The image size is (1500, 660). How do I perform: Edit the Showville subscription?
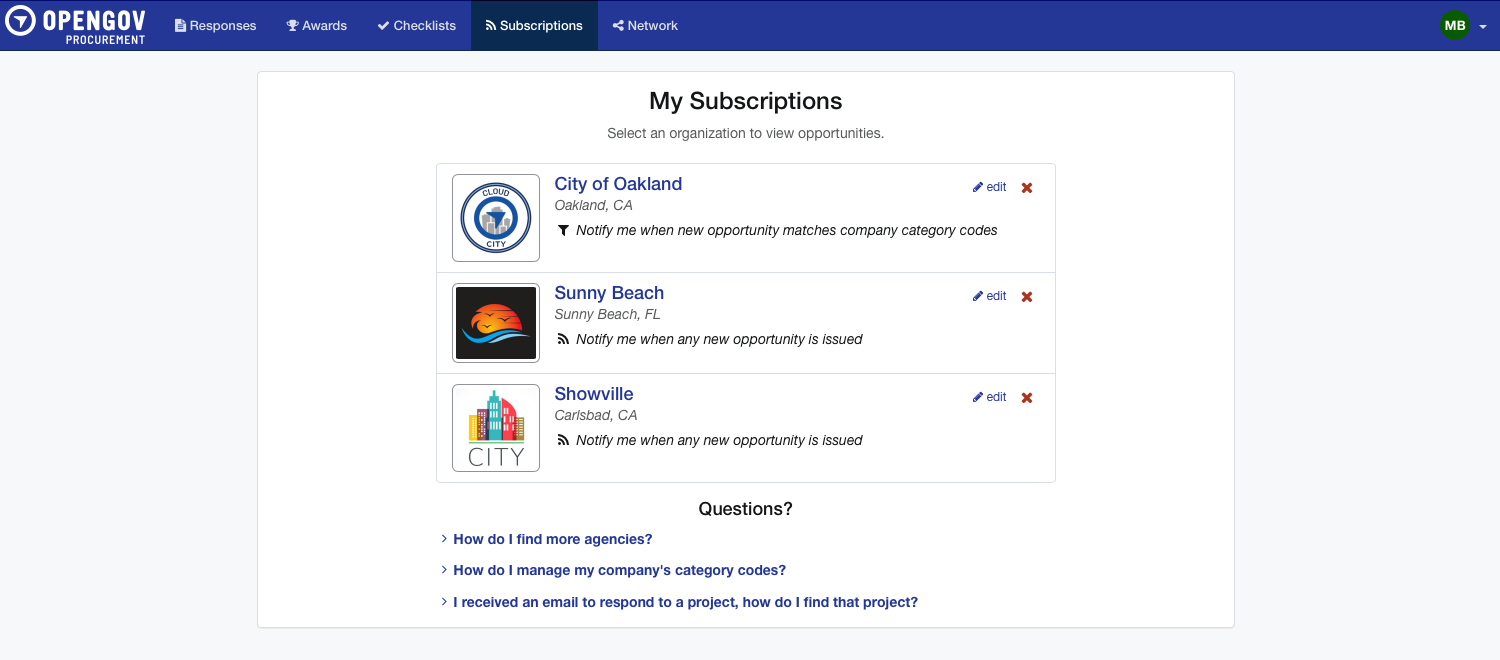pos(990,397)
